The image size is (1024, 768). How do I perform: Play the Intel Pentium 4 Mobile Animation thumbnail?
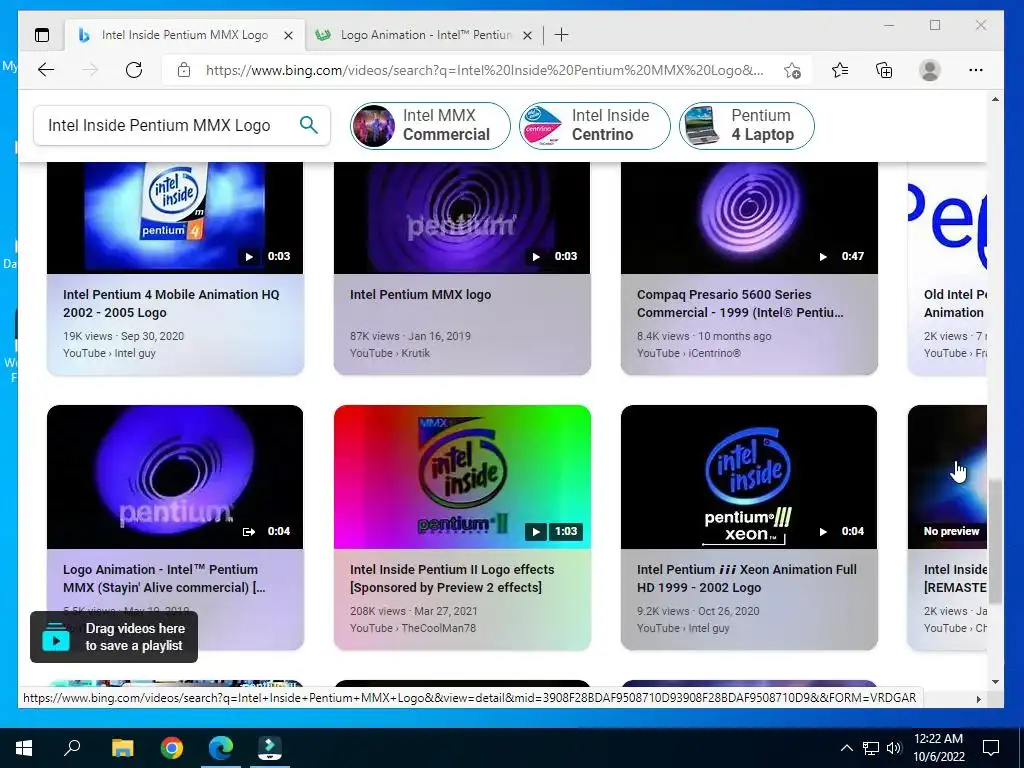[x=175, y=217]
